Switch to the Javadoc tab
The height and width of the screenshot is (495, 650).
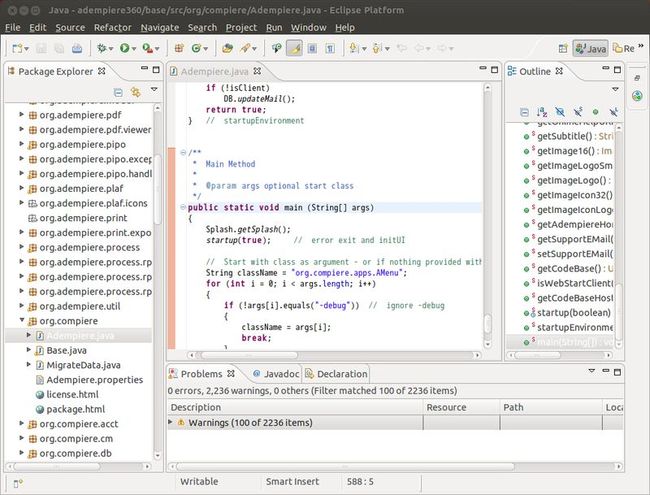tap(276, 374)
